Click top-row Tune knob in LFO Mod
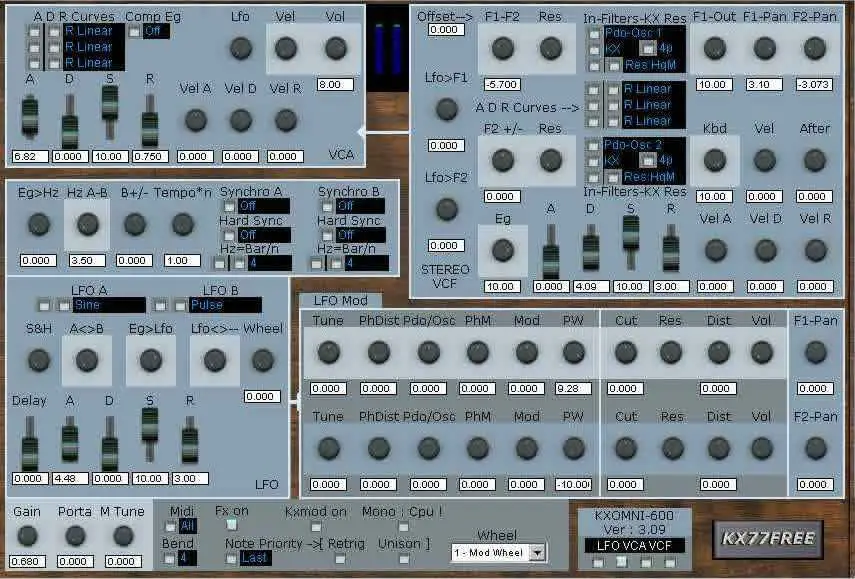The height and width of the screenshot is (579, 855). (328, 353)
